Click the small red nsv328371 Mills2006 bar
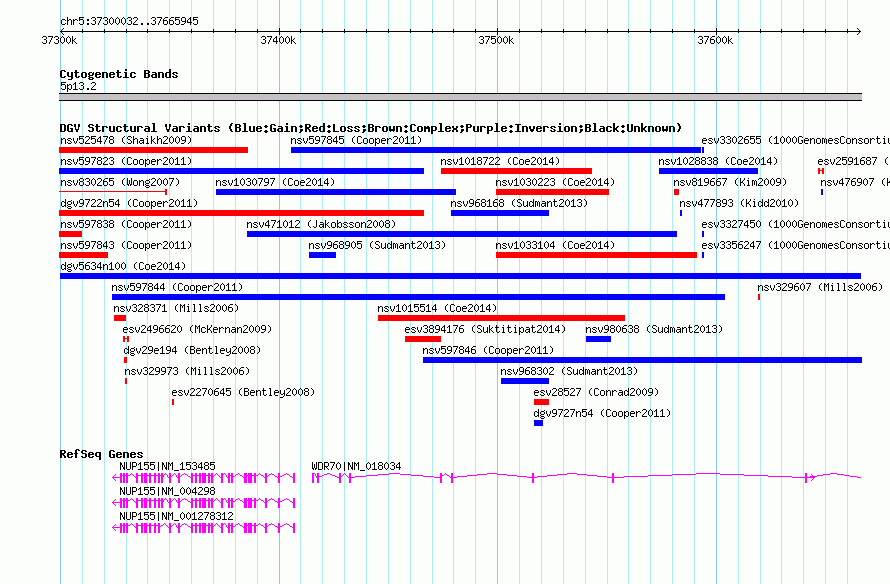This screenshot has width=890, height=584. coord(120,318)
